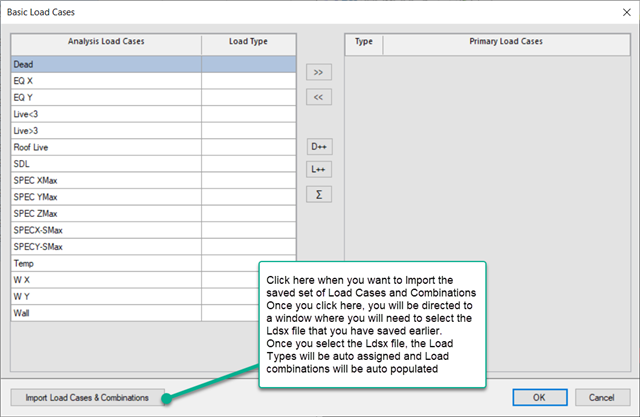Confirm with the OK button
Image resolution: width=640 pixels, height=417 pixels.
(540, 397)
